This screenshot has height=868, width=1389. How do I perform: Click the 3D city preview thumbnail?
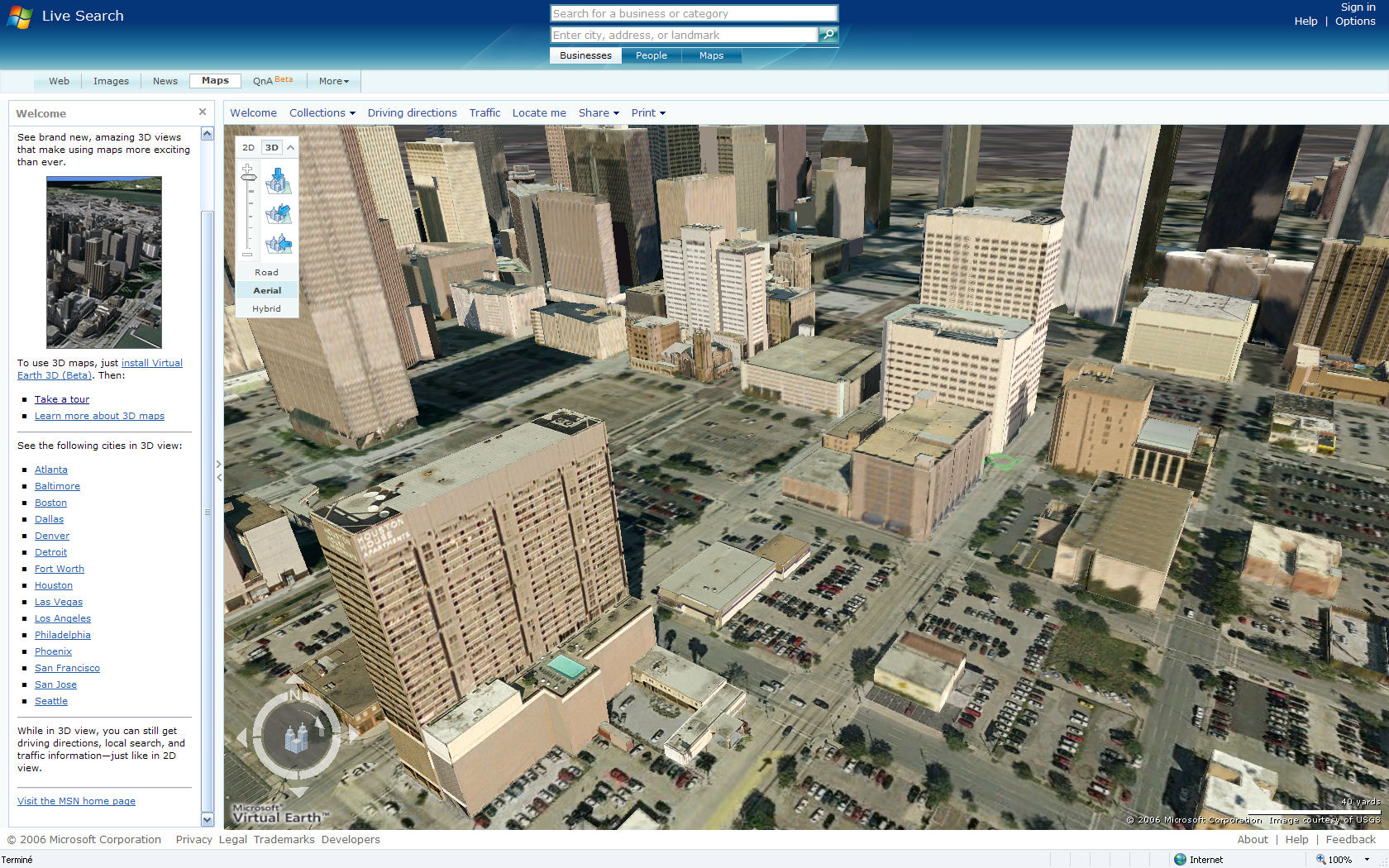point(104,262)
